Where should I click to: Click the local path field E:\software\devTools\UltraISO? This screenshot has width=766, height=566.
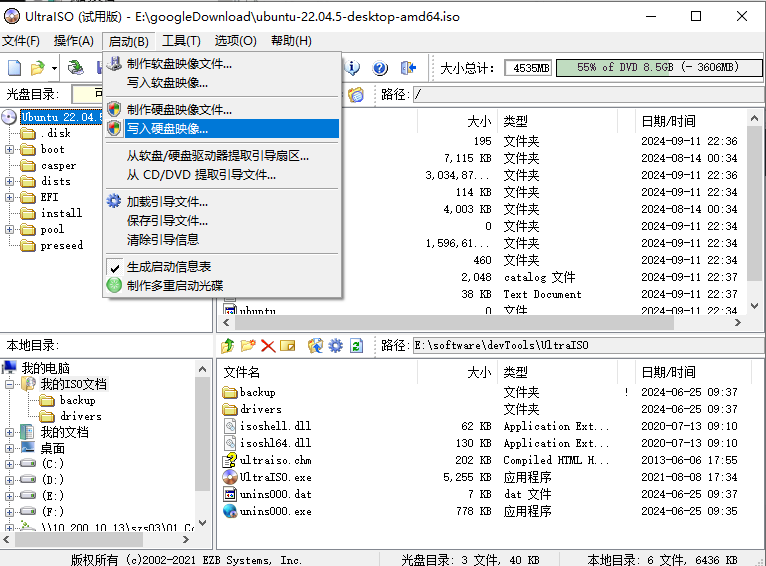[588, 345]
